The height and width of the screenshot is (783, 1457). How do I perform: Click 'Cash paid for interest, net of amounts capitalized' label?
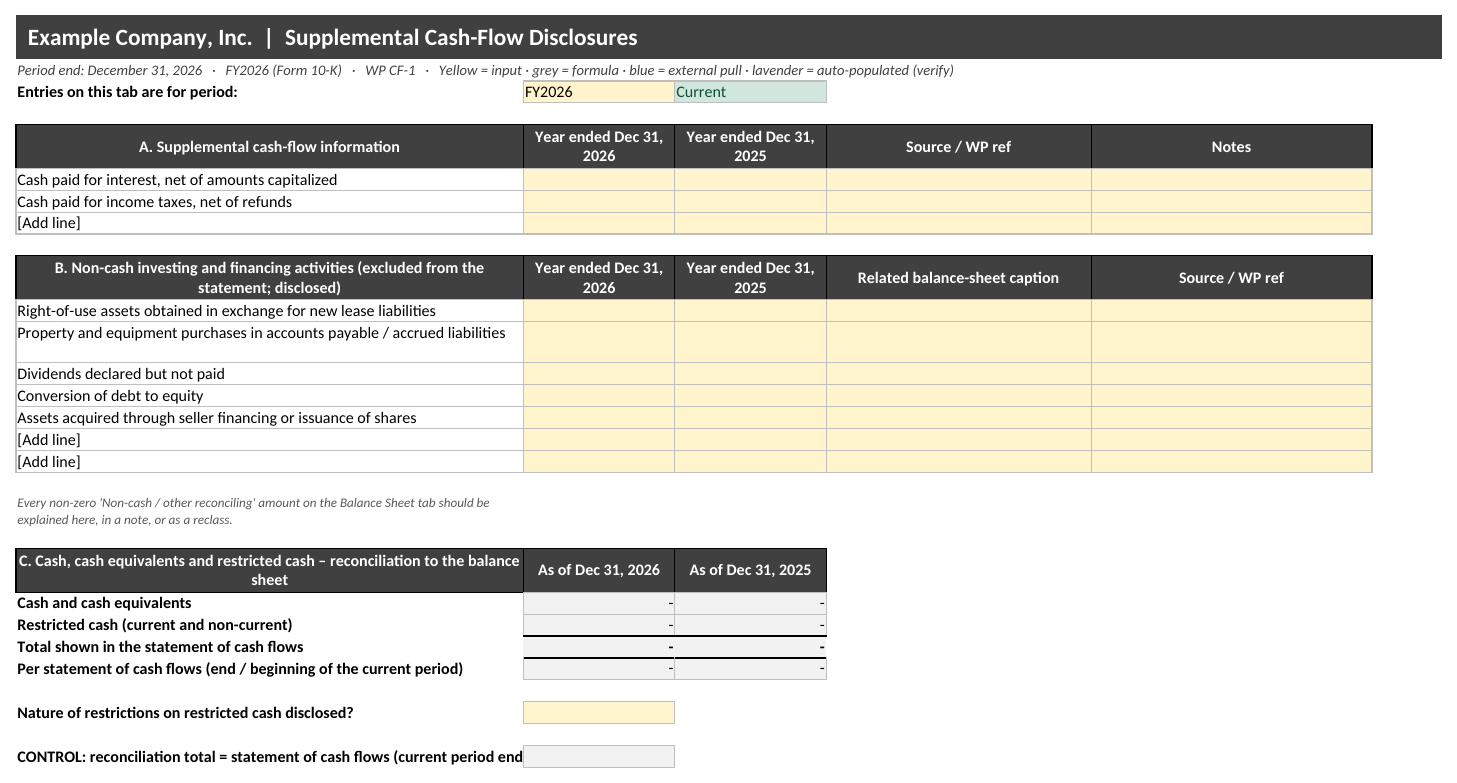click(177, 180)
